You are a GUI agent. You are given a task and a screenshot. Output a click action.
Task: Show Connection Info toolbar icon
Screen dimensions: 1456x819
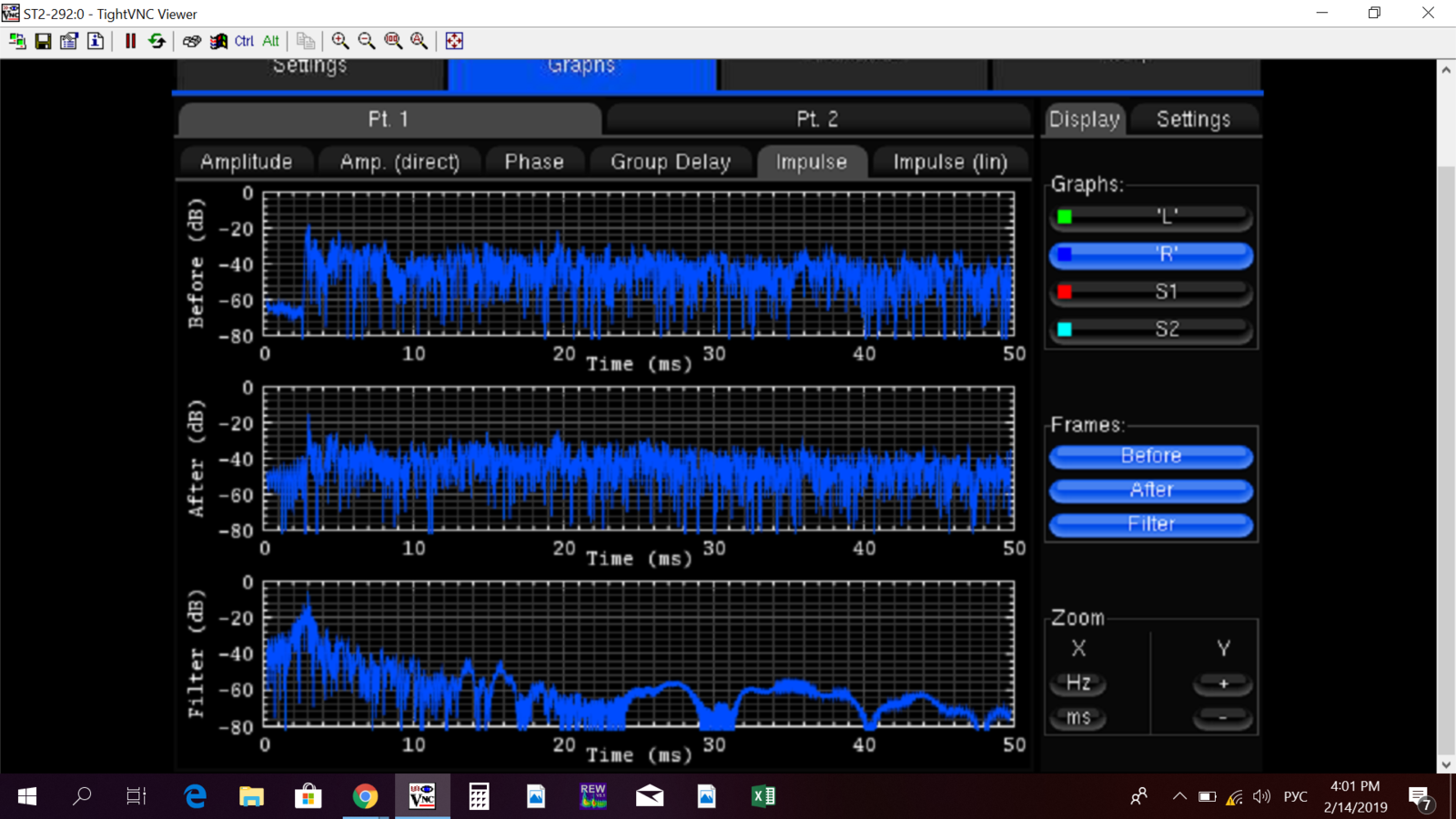(x=96, y=41)
